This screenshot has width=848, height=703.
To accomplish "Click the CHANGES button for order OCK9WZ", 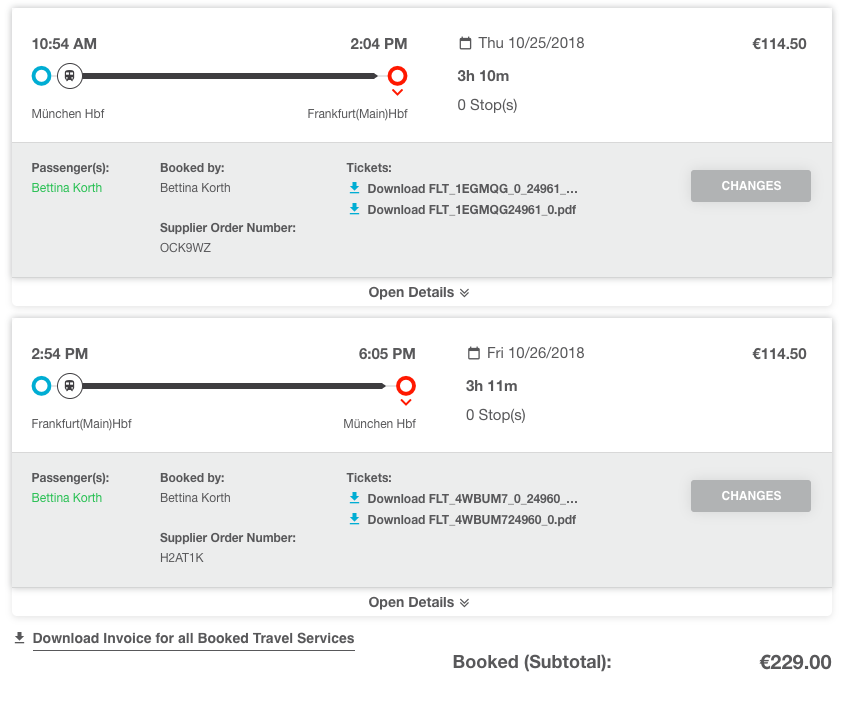I will [751, 186].
